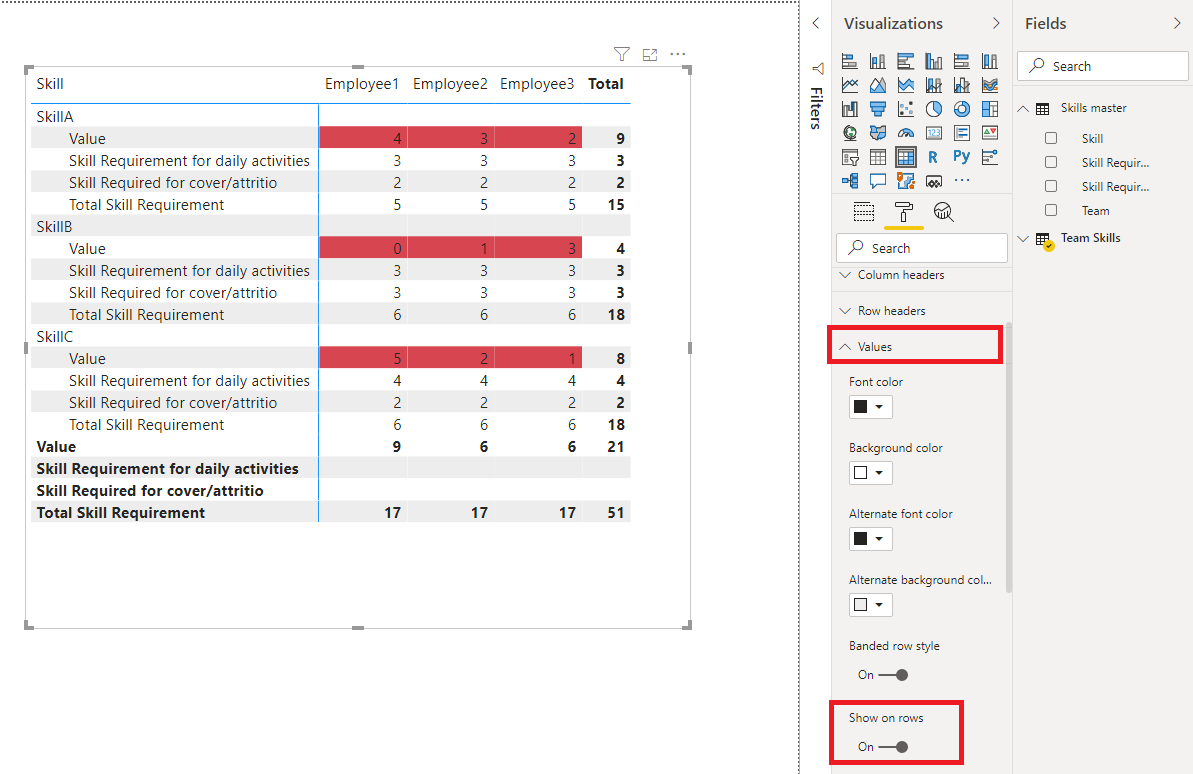Select the KPI visual

click(x=990, y=133)
